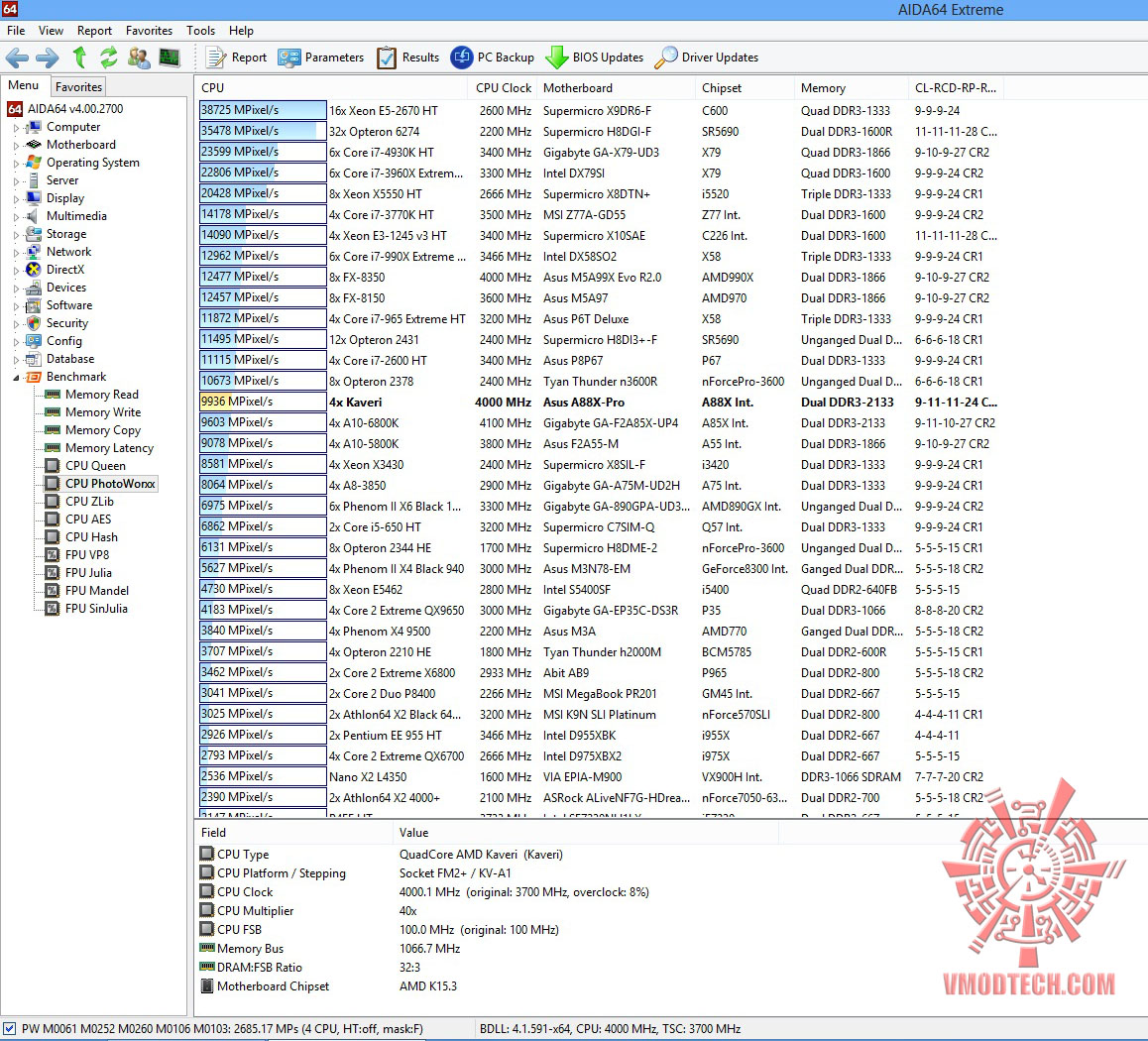Select the DirectX icon in tree
Viewport: 1148px width, 1041px height.
pyautogui.click(x=33, y=270)
